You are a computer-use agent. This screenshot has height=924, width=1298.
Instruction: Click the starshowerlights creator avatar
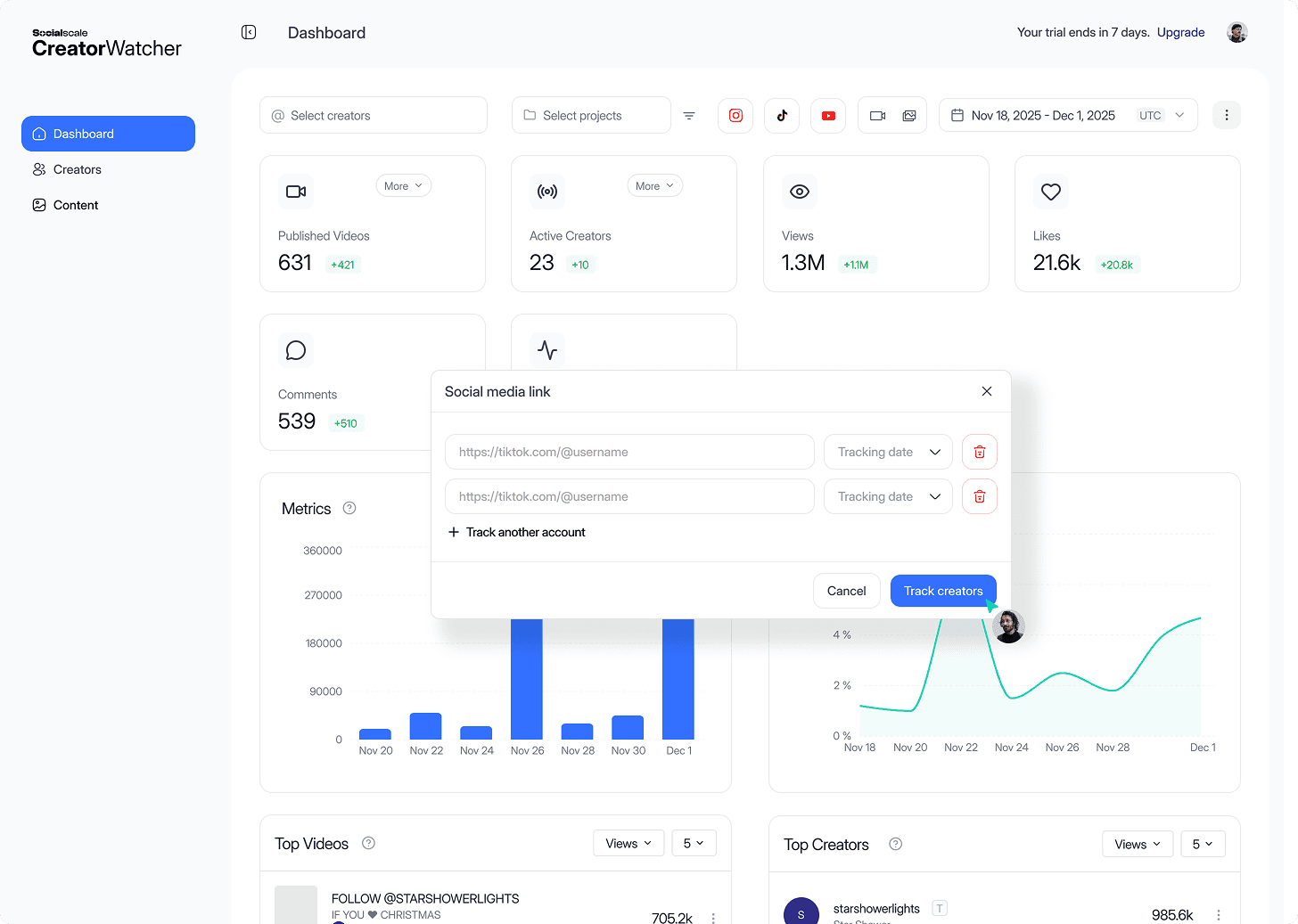tap(801, 912)
